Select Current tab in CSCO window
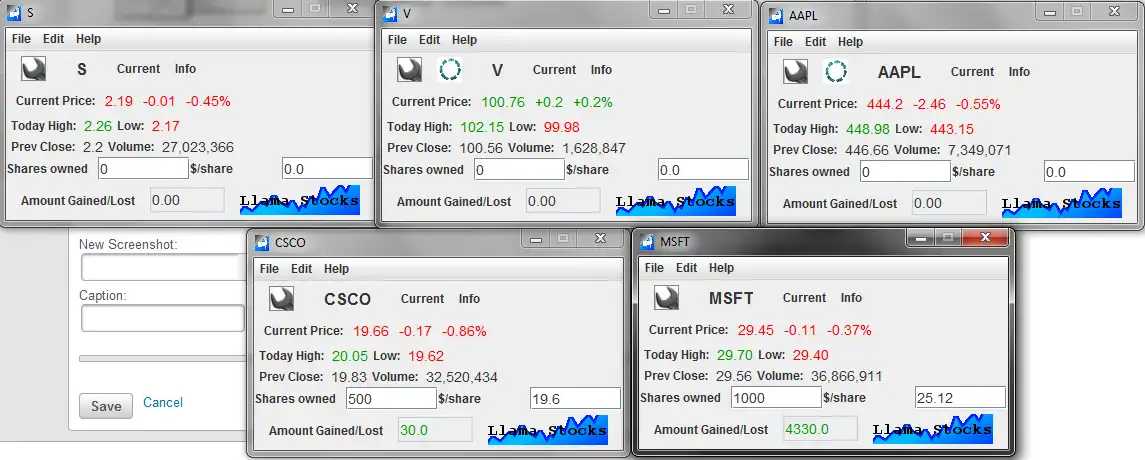 [x=423, y=299]
